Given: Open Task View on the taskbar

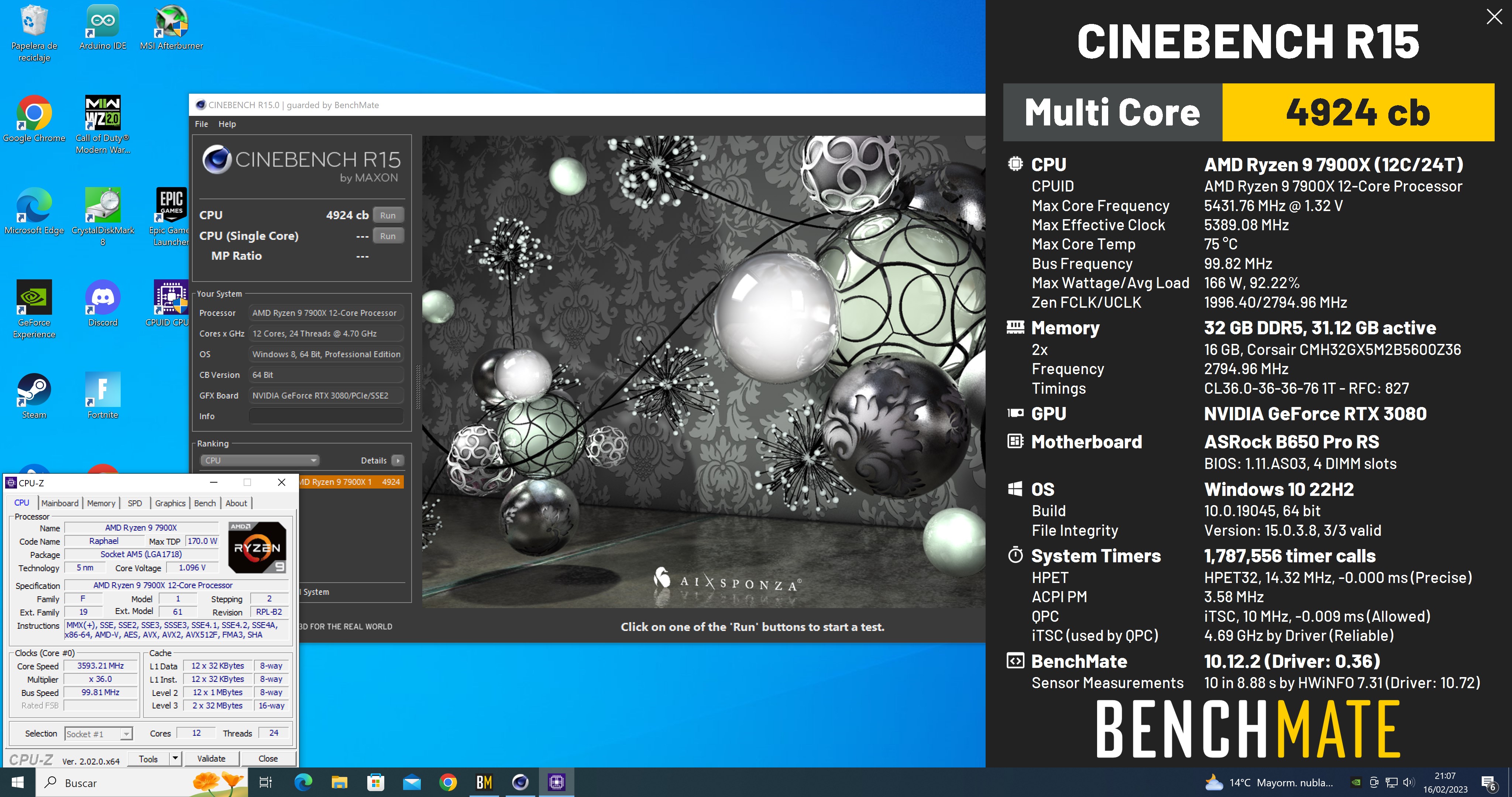Looking at the screenshot, I should pyautogui.click(x=265, y=782).
